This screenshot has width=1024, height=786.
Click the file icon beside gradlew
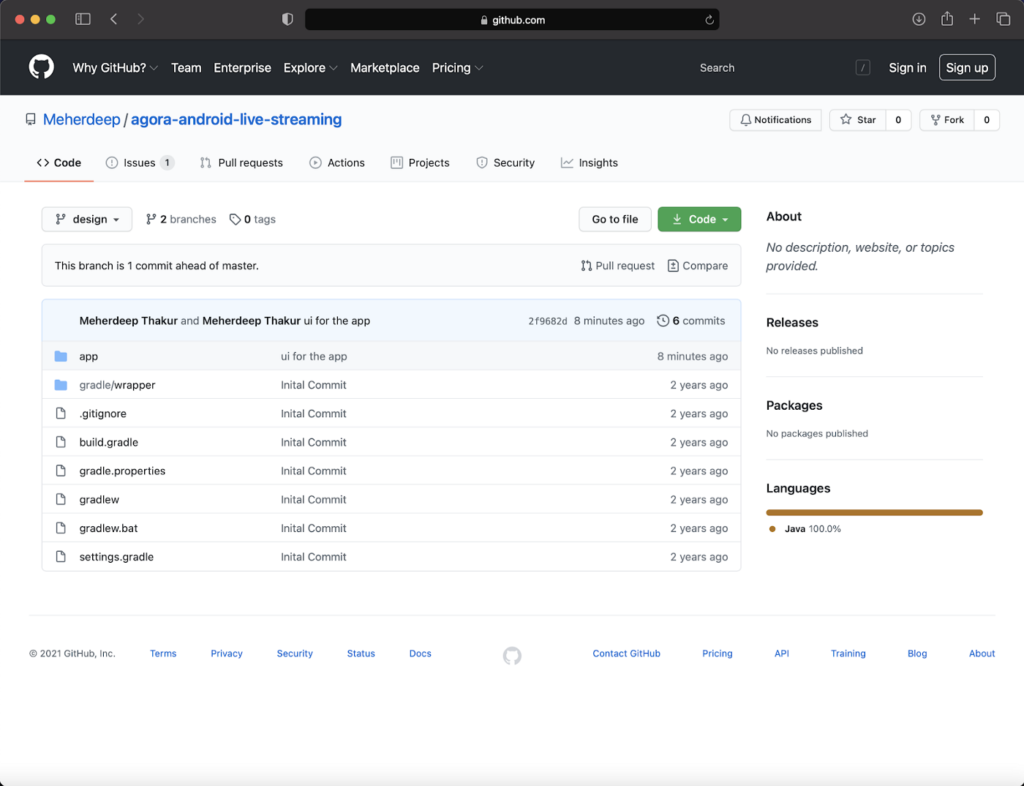61,499
